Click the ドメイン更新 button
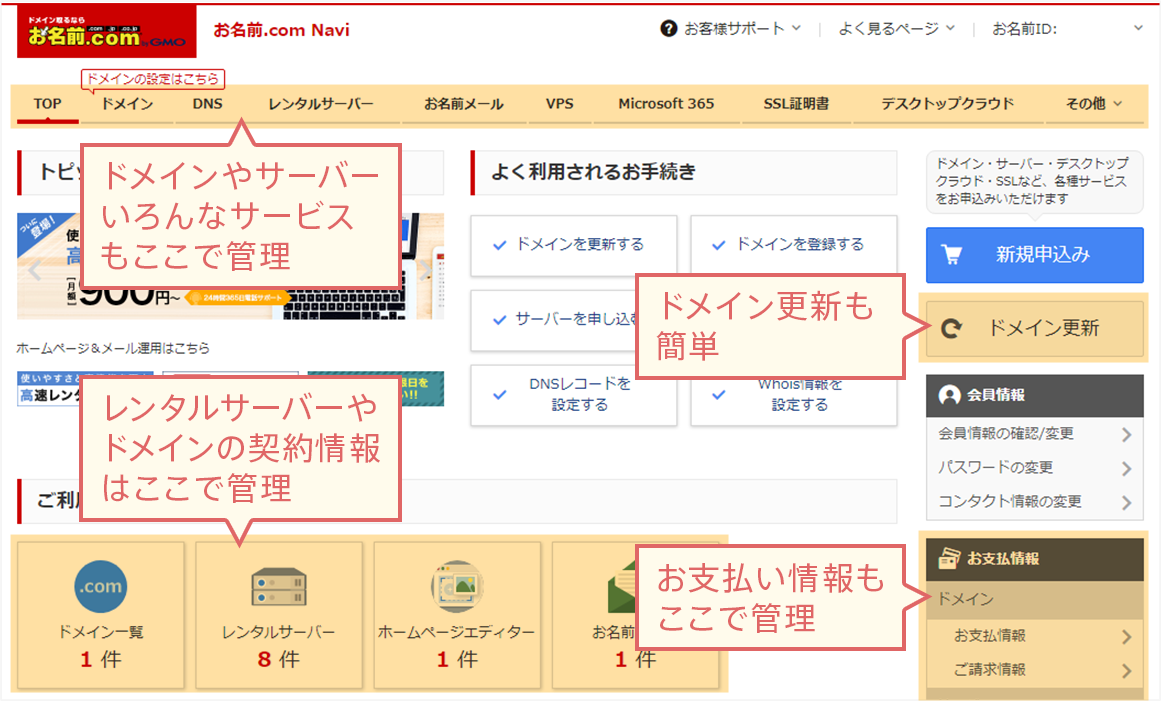The image size is (1161, 701). coord(1034,328)
